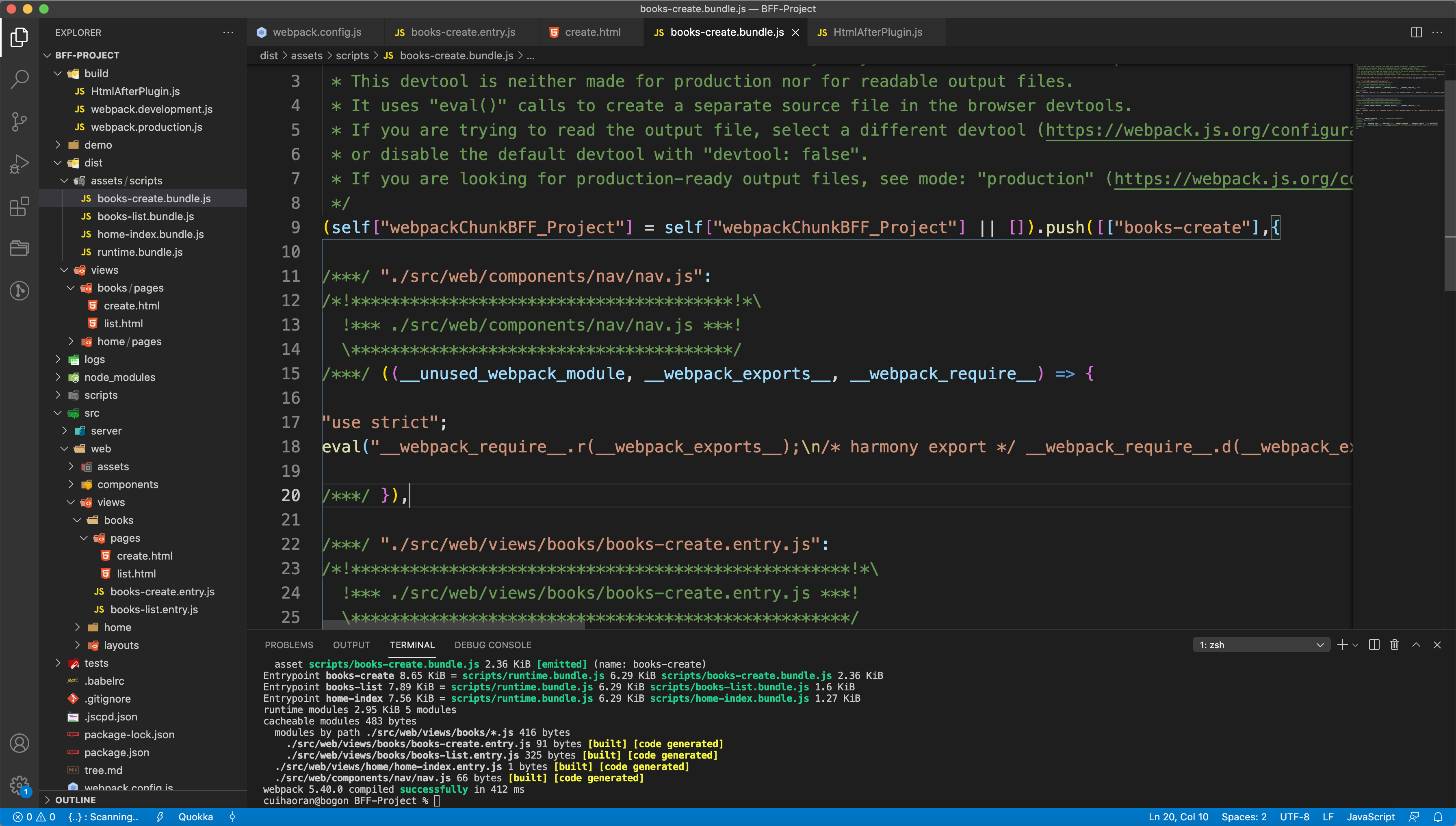Open notifications bell in status bar
The width and height of the screenshot is (1456, 826).
click(1438, 817)
